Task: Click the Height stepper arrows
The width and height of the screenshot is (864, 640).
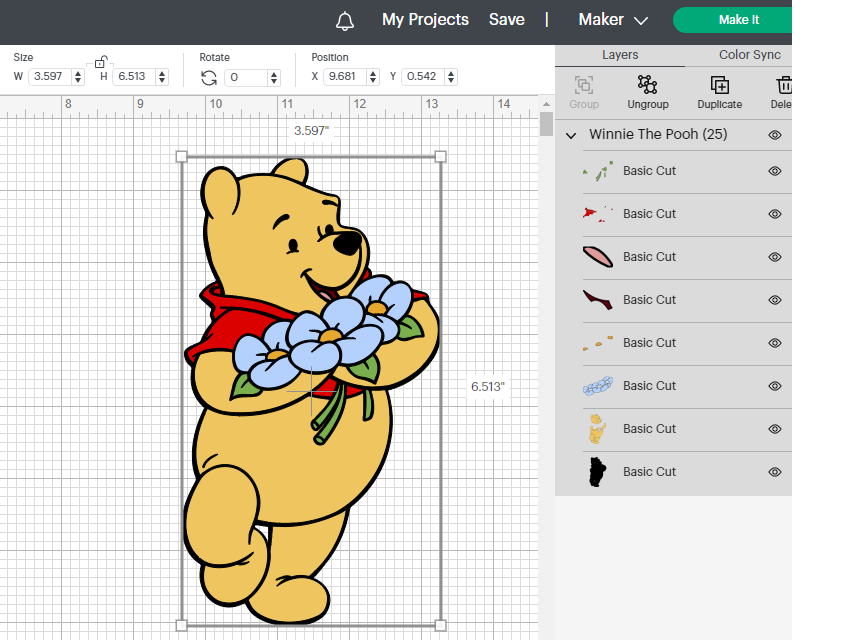Action: [x=161, y=77]
